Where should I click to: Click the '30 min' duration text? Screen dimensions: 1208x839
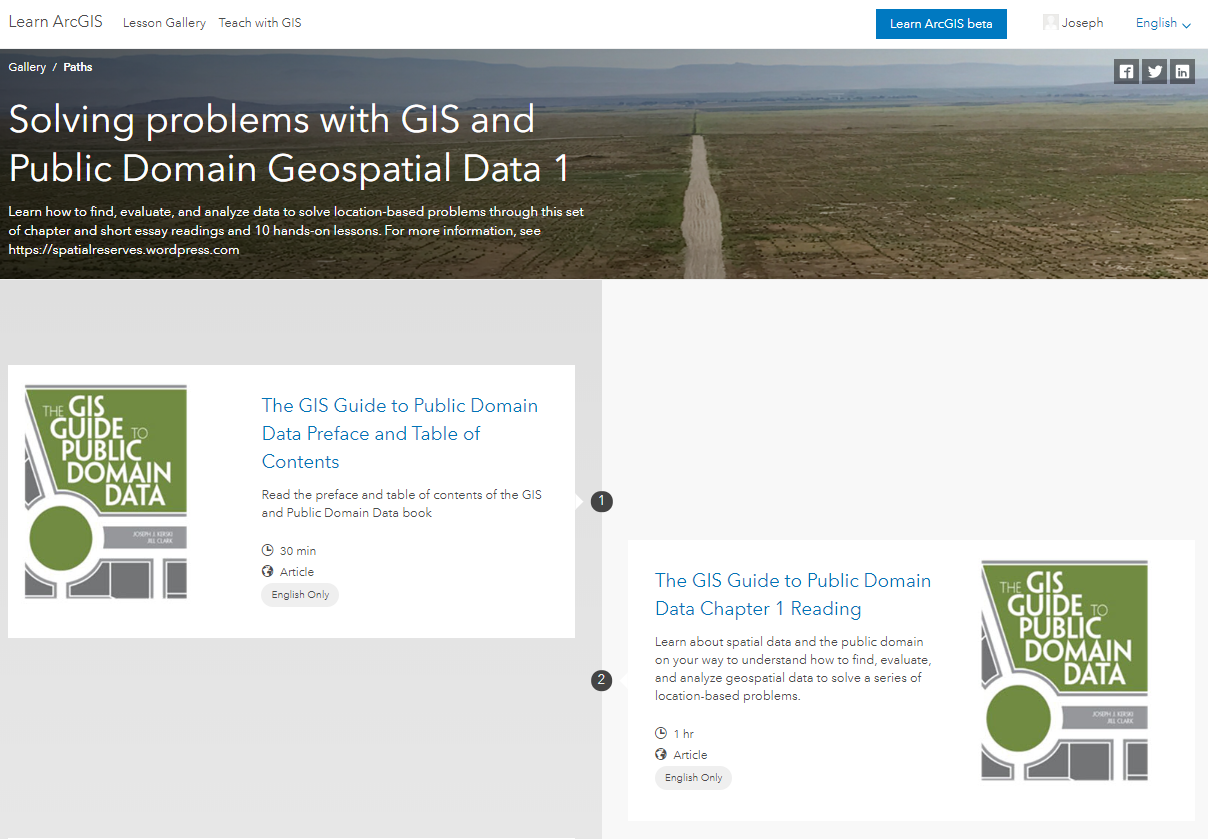point(298,551)
